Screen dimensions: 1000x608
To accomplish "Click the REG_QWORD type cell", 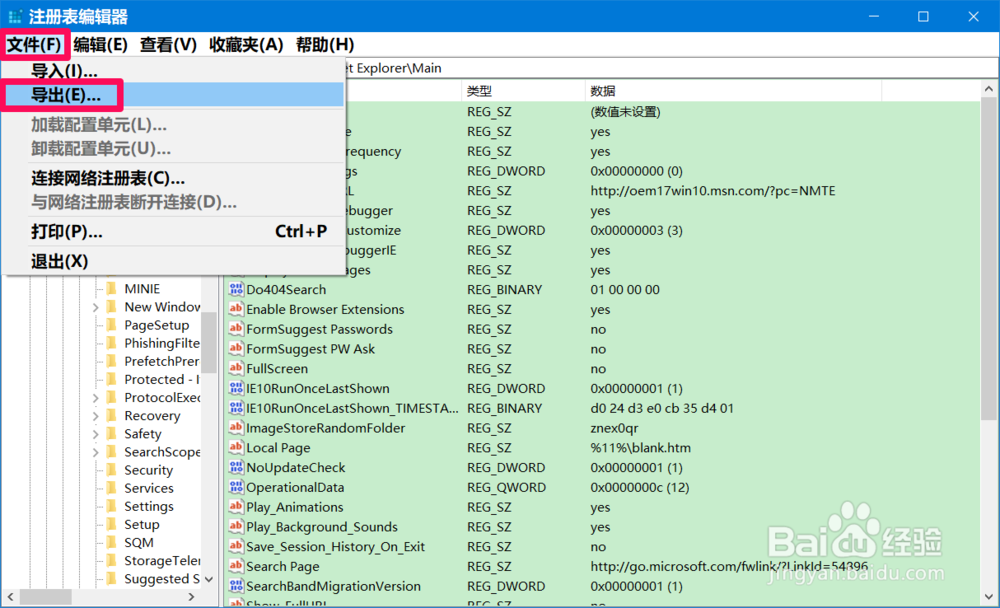I will tap(506, 487).
